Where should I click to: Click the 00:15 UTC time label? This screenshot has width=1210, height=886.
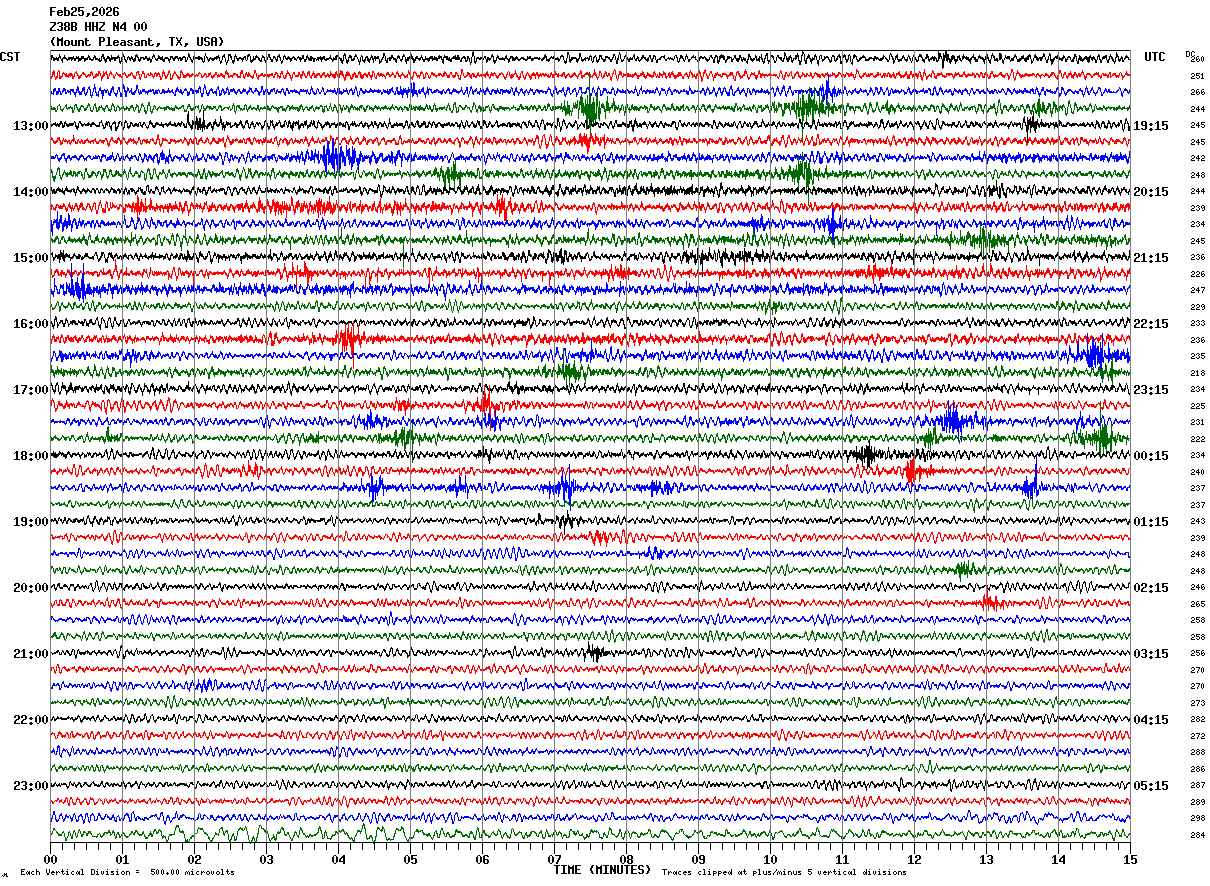tap(1151, 456)
